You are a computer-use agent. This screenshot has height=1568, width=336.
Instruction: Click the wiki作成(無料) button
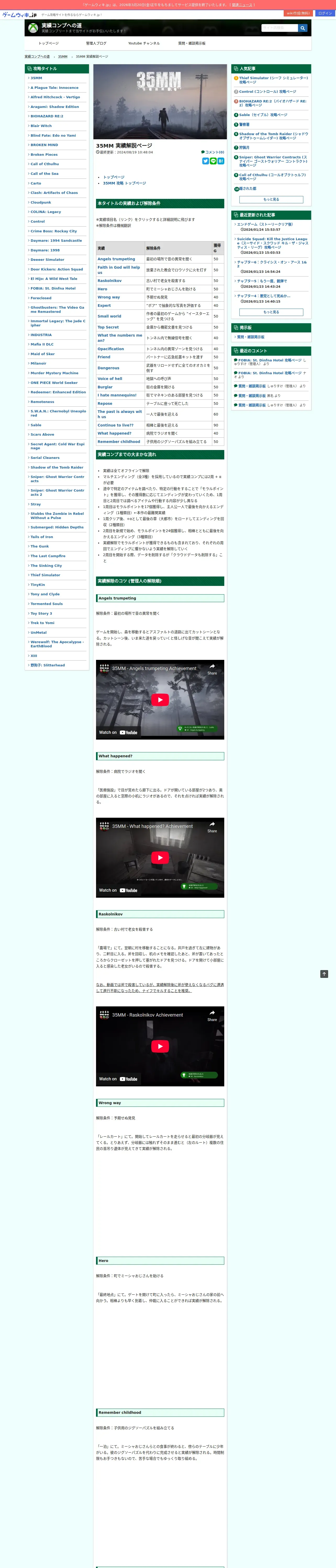pos(299,13)
